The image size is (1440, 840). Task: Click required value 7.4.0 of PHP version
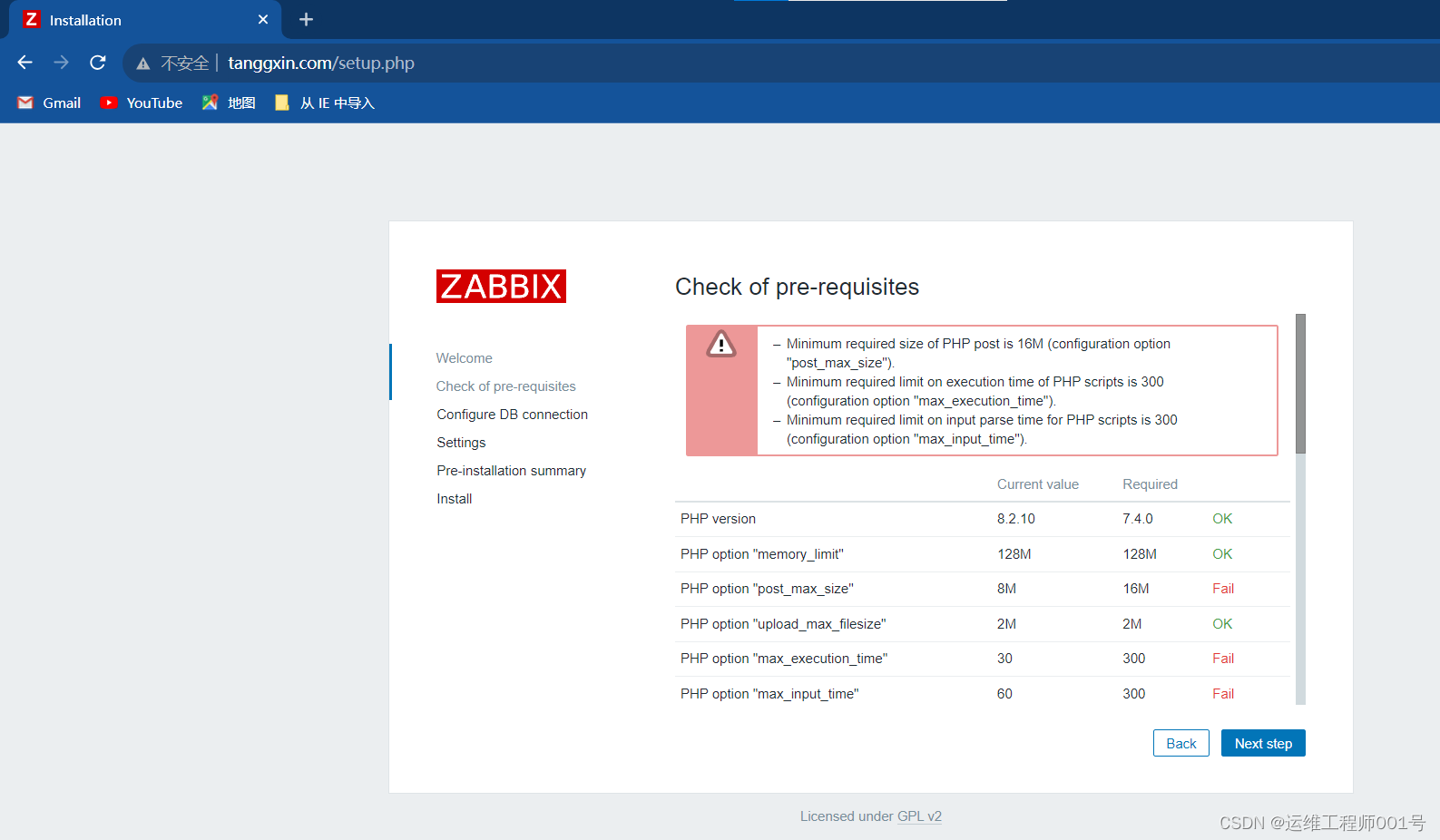coord(1137,519)
